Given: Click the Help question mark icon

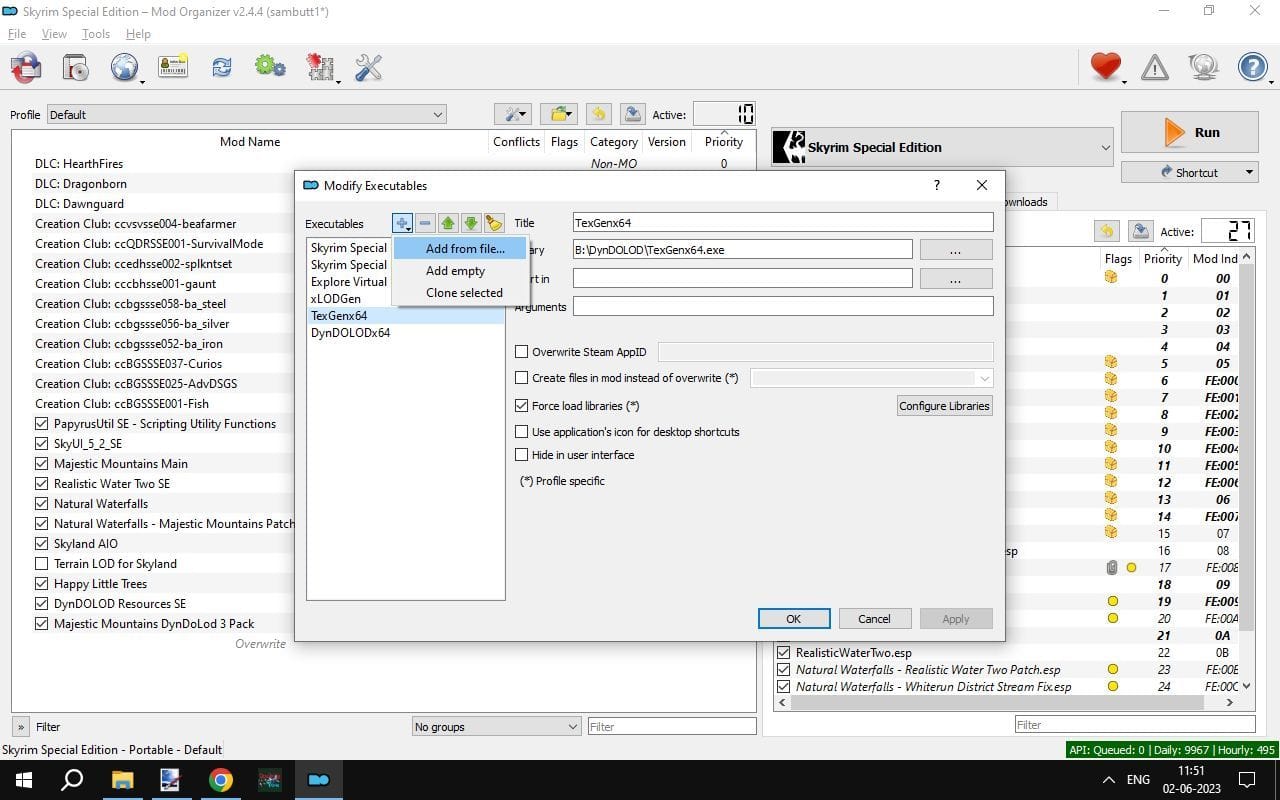Looking at the screenshot, I should click(1252, 66).
